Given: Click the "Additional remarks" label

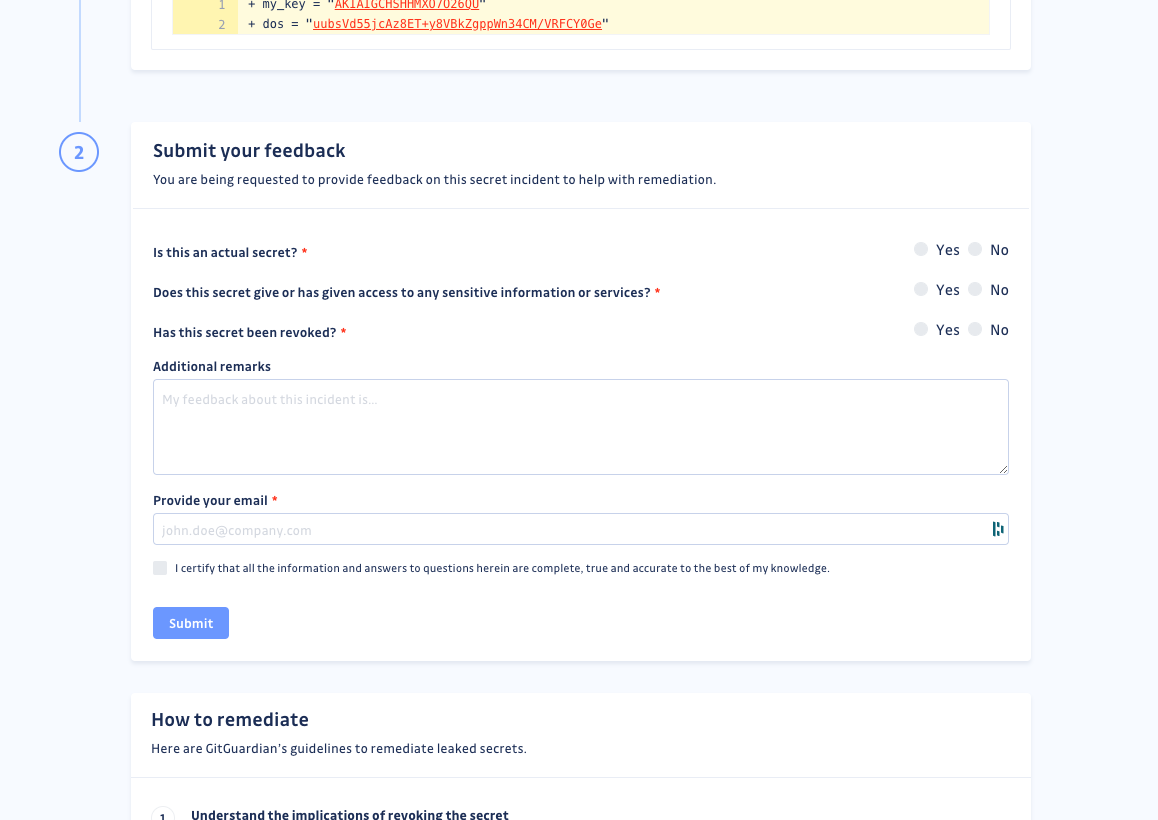Looking at the screenshot, I should tap(212, 366).
